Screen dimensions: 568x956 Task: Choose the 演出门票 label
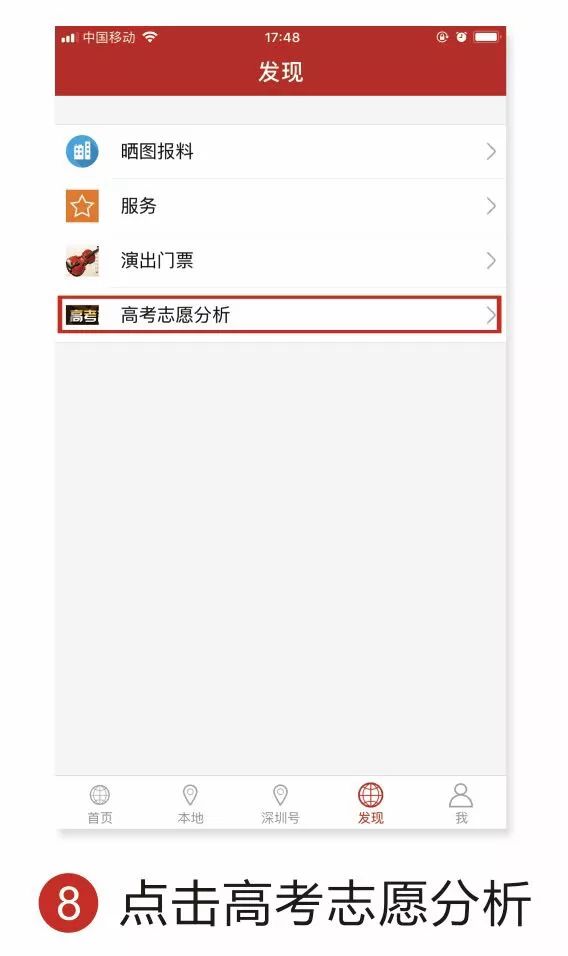click(x=157, y=261)
